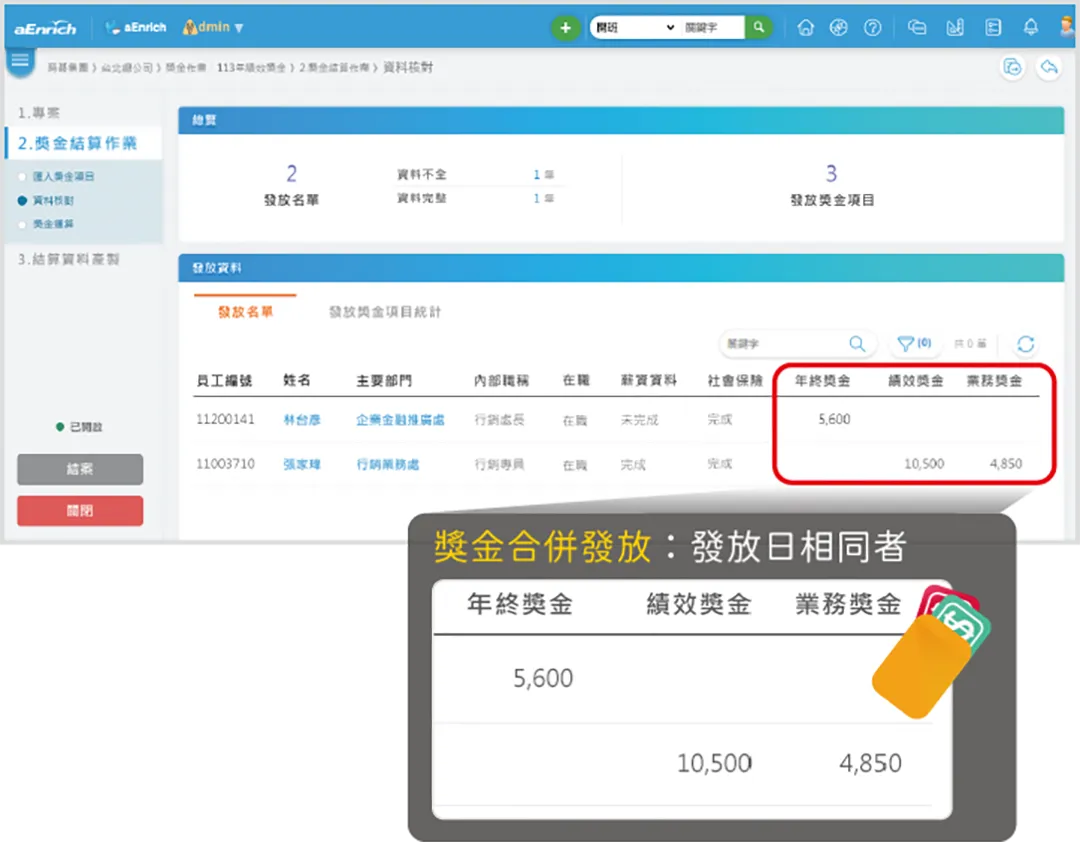Click the refresh icon above the roster table
This screenshot has height=842, width=1080.
pos(1025,344)
